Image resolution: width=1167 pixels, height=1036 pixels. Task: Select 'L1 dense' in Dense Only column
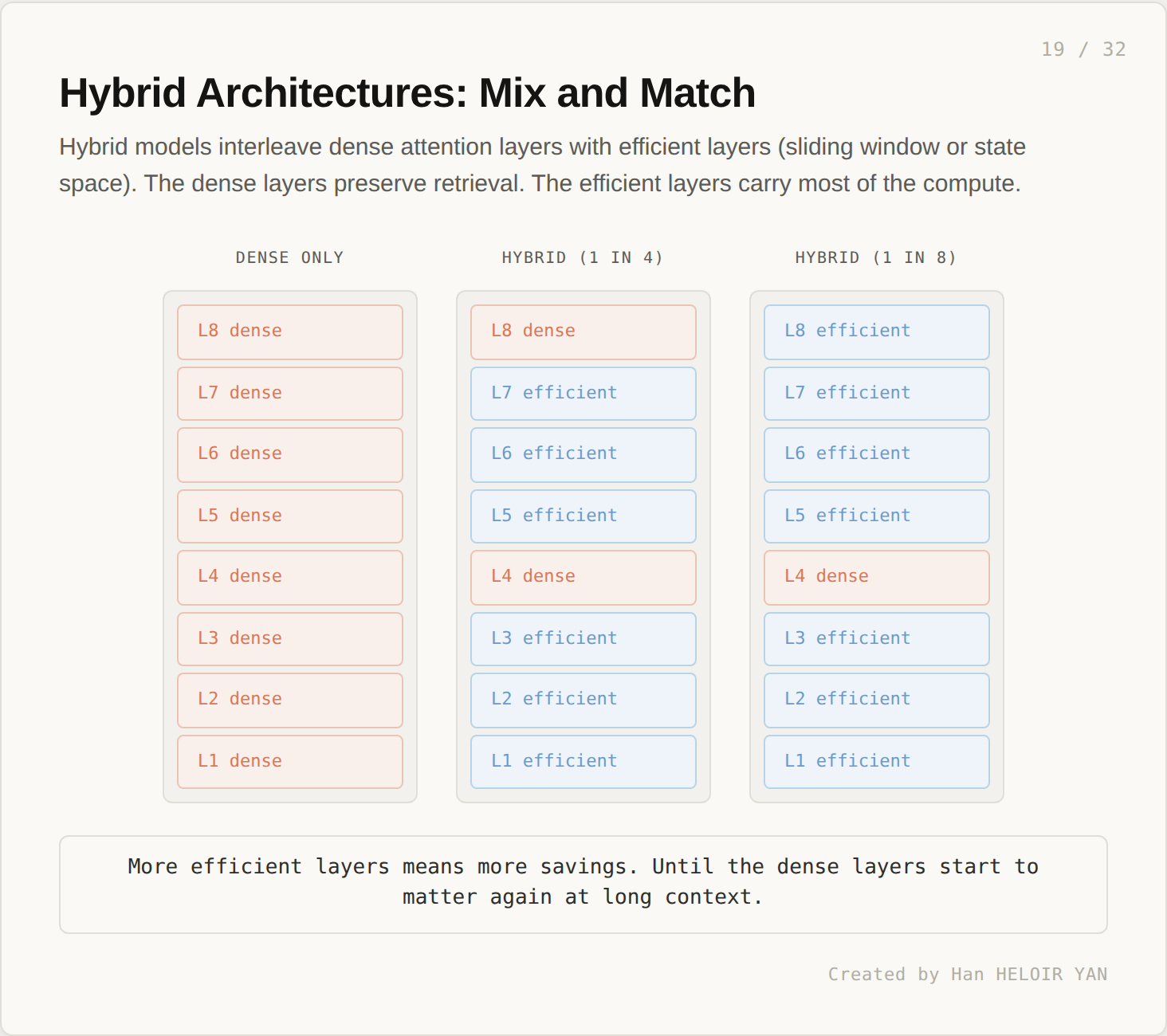pos(290,762)
